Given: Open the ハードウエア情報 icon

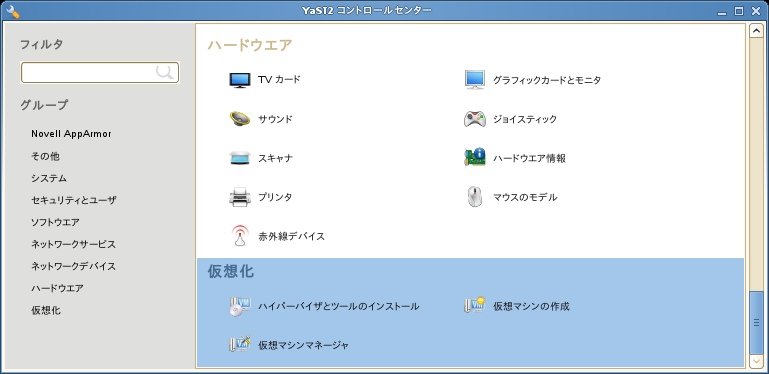Looking at the screenshot, I should click(x=475, y=157).
